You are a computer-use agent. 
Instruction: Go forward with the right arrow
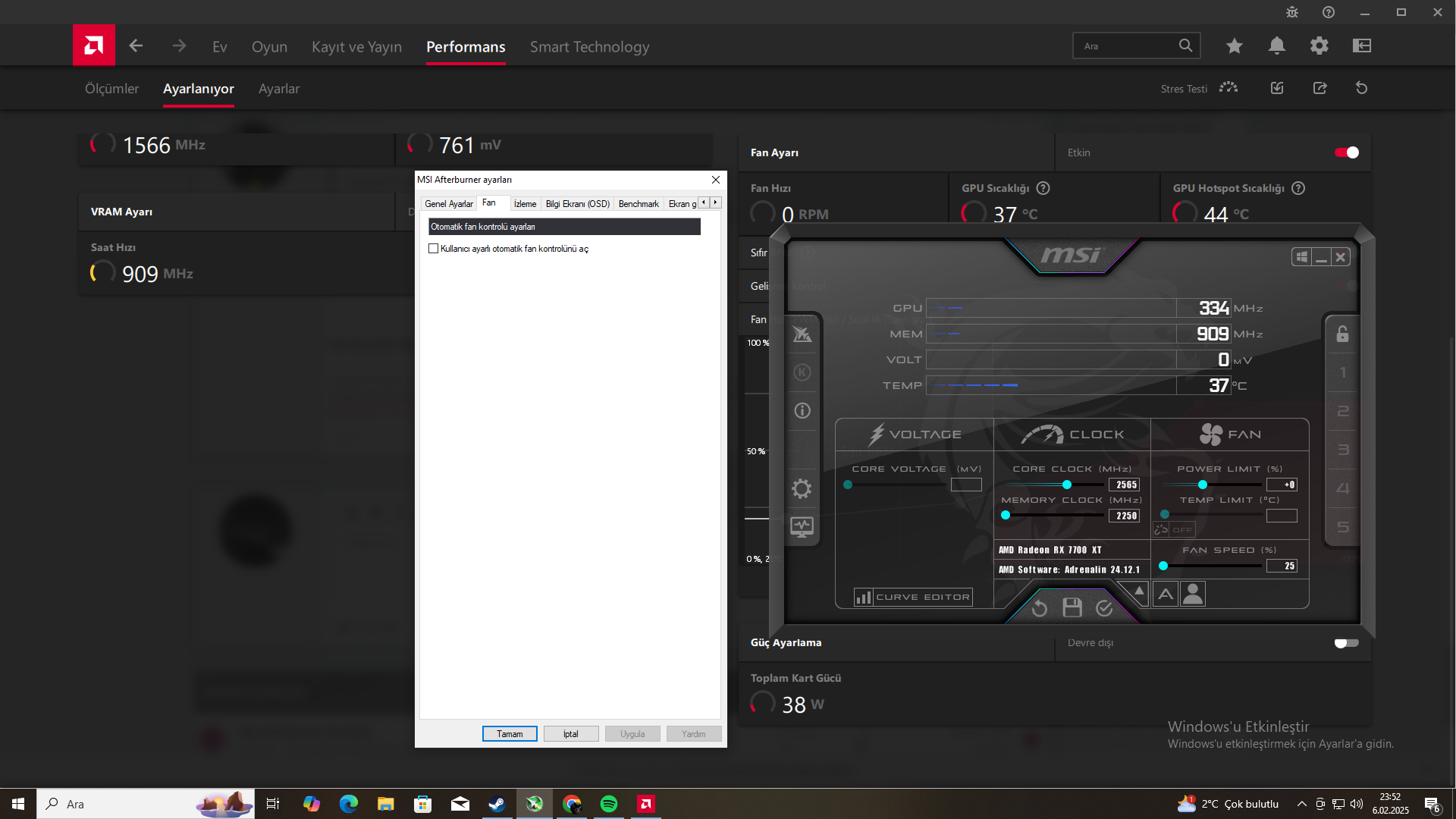[x=179, y=46]
